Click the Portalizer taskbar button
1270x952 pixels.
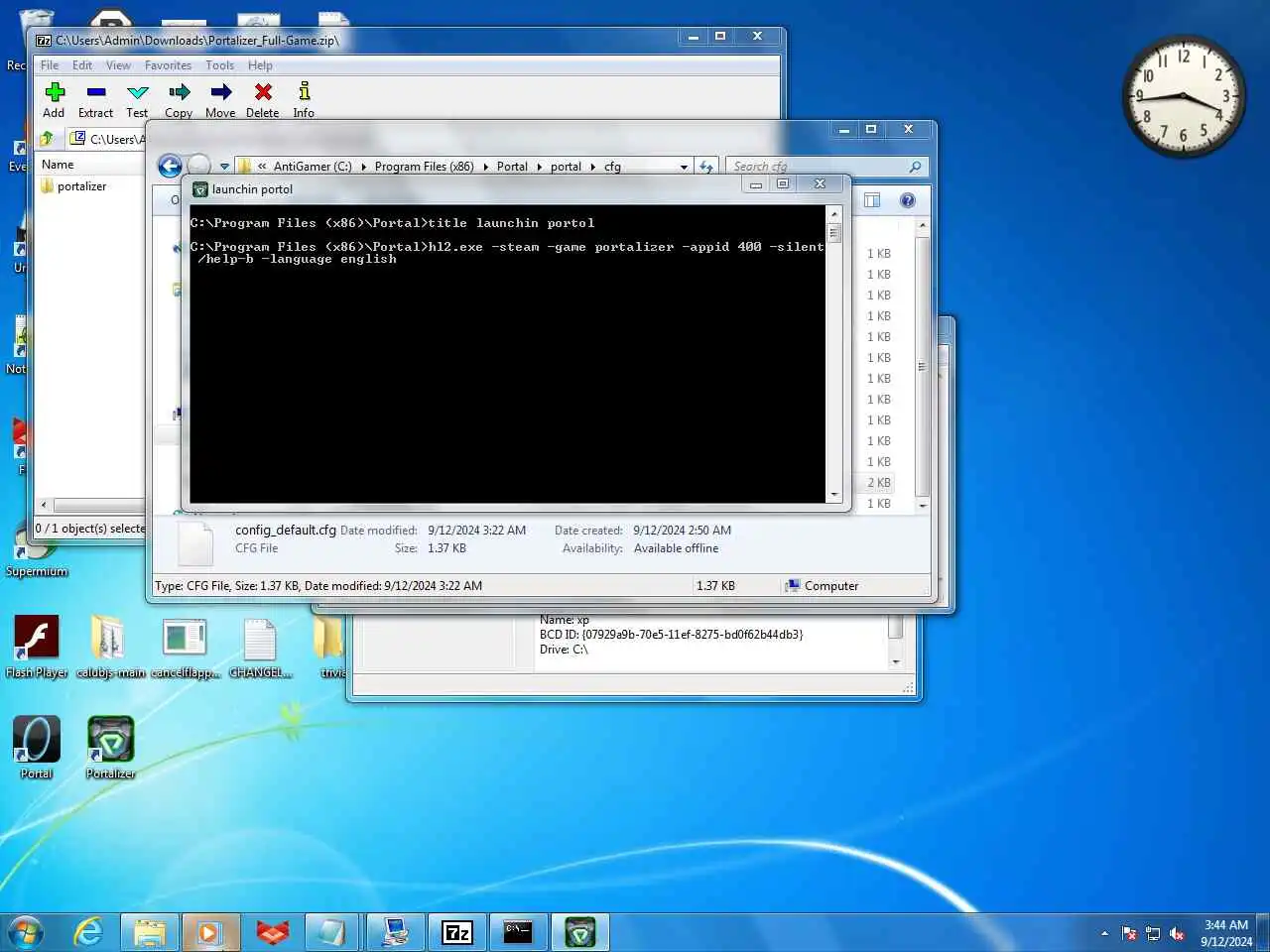579,932
